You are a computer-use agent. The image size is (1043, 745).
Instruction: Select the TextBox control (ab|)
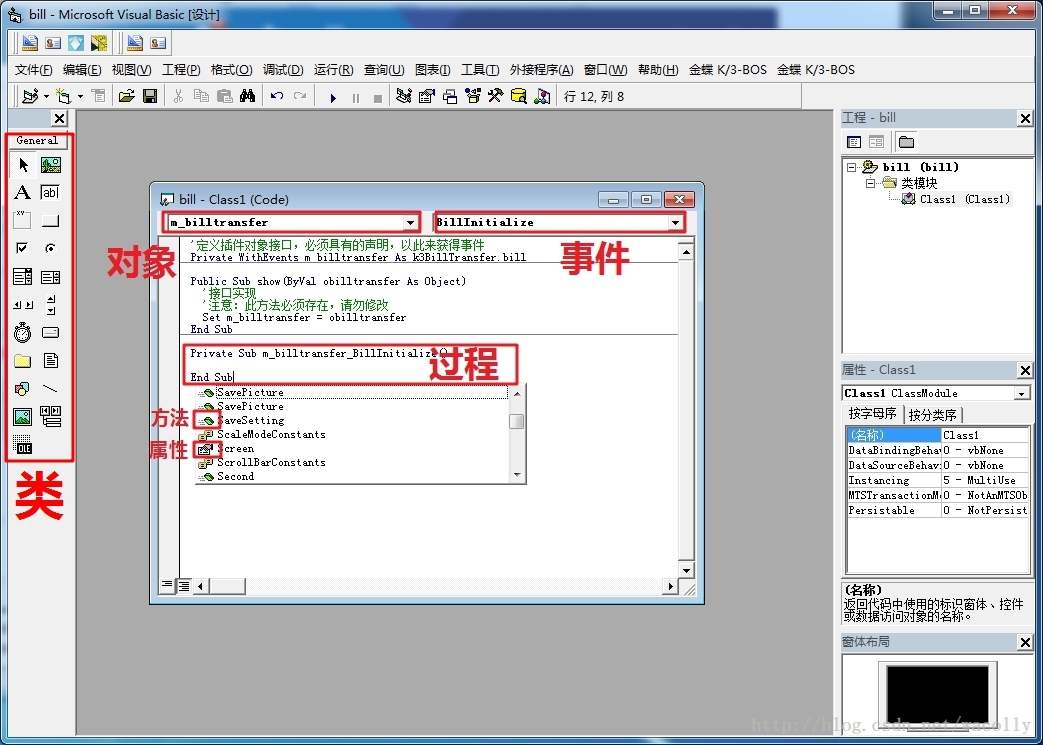point(51,192)
